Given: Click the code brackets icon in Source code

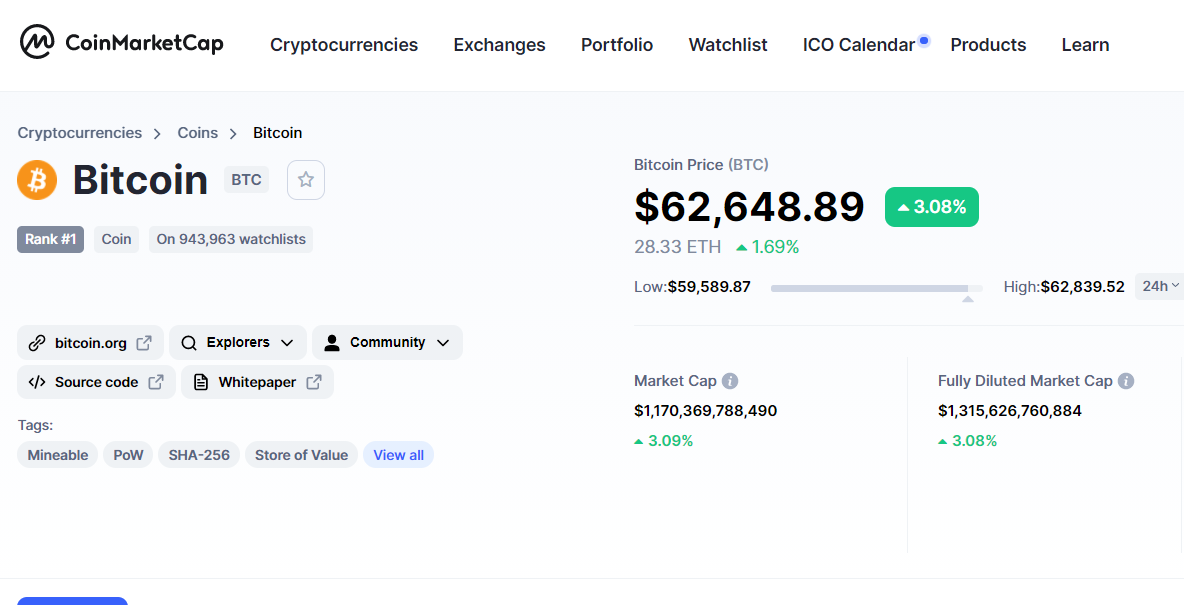Looking at the screenshot, I should point(37,382).
